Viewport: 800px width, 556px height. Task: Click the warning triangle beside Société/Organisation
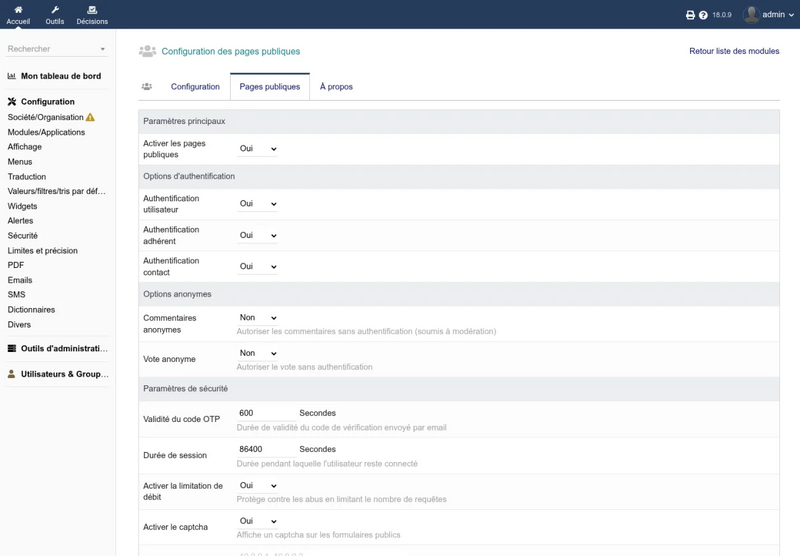coord(90,117)
